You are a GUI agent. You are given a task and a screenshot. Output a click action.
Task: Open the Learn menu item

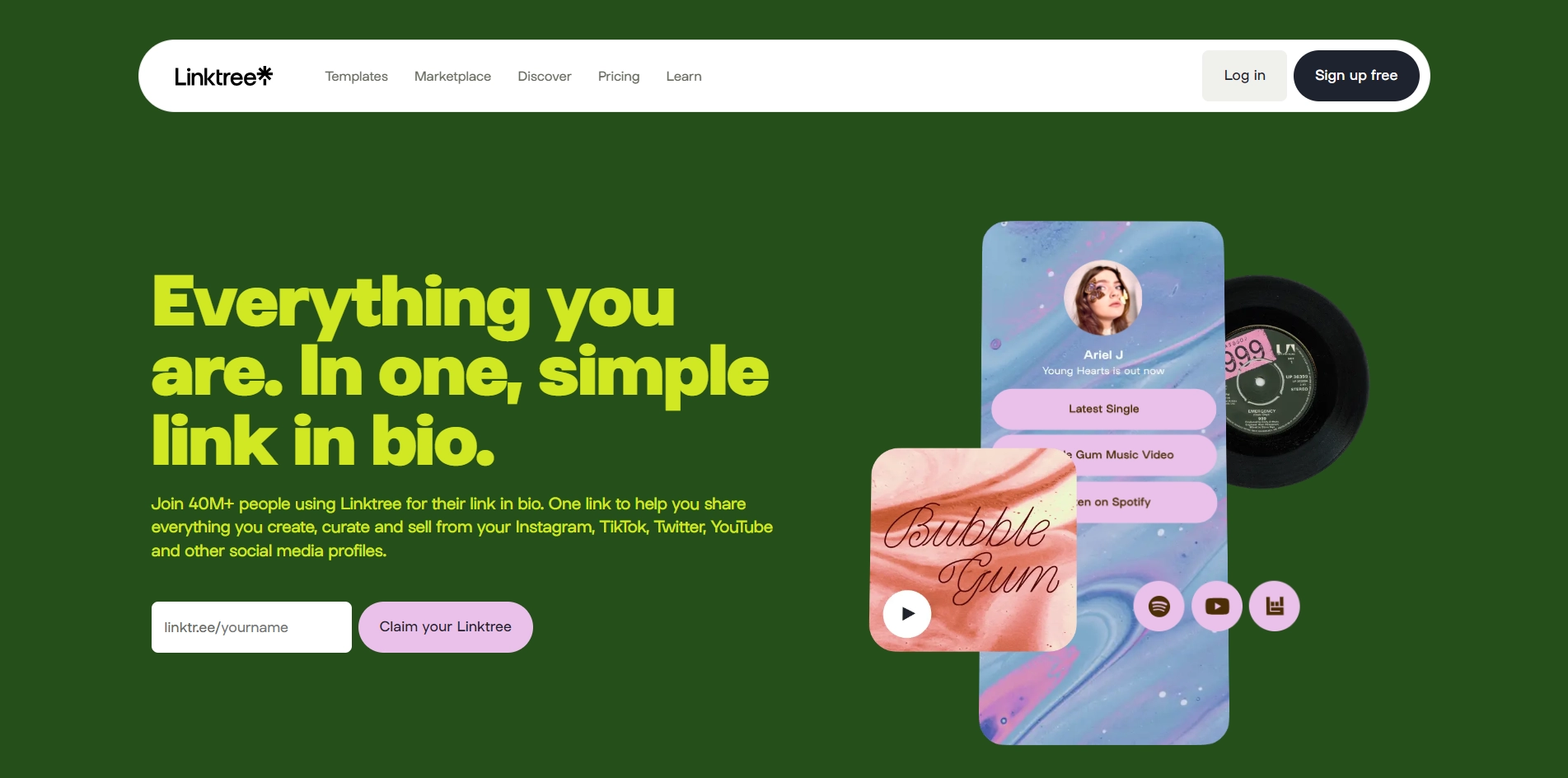tap(684, 76)
